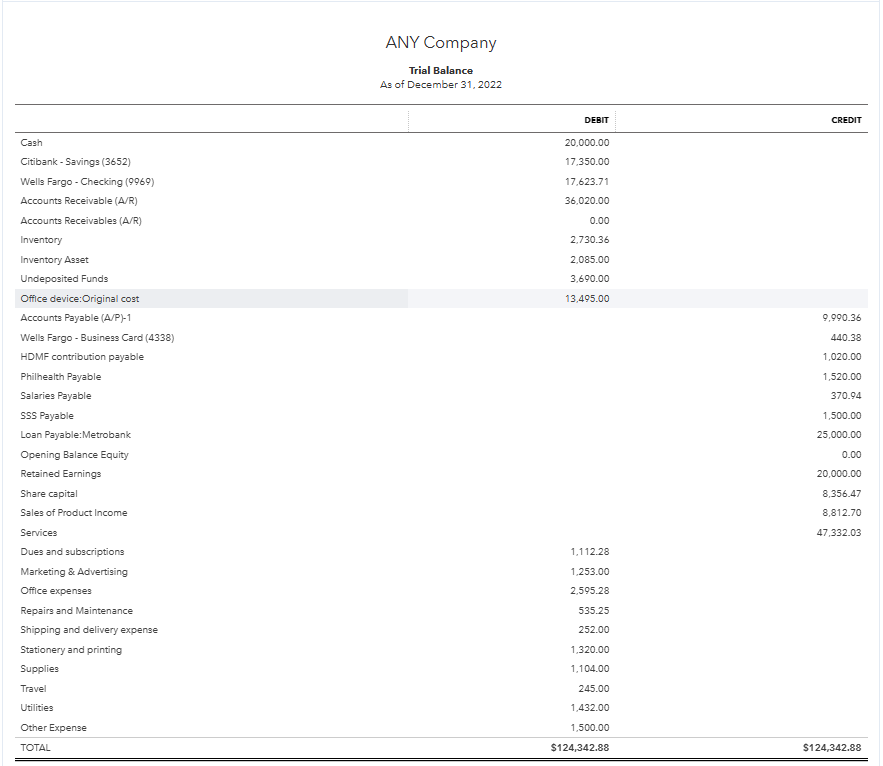Screen dimensions: 883x766
Task: Click the Utilities amount 1,432.00
Action: click(590, 708)
